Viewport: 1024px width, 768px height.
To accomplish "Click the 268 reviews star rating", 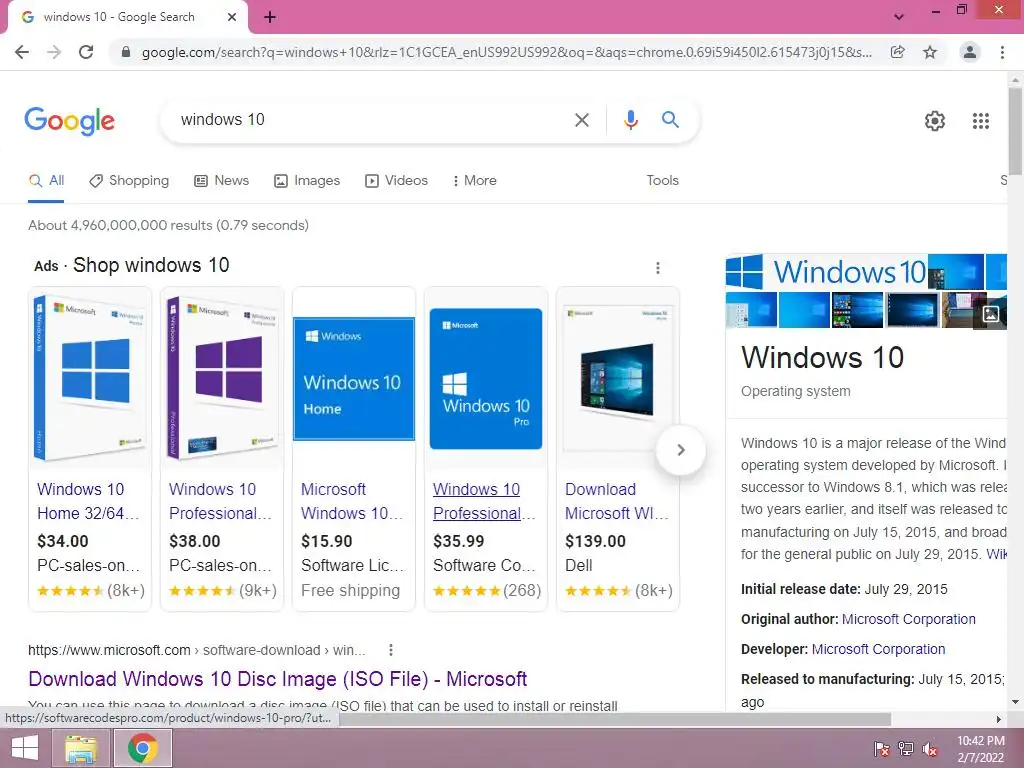I will pyautogui.click(x=487, y=591).
